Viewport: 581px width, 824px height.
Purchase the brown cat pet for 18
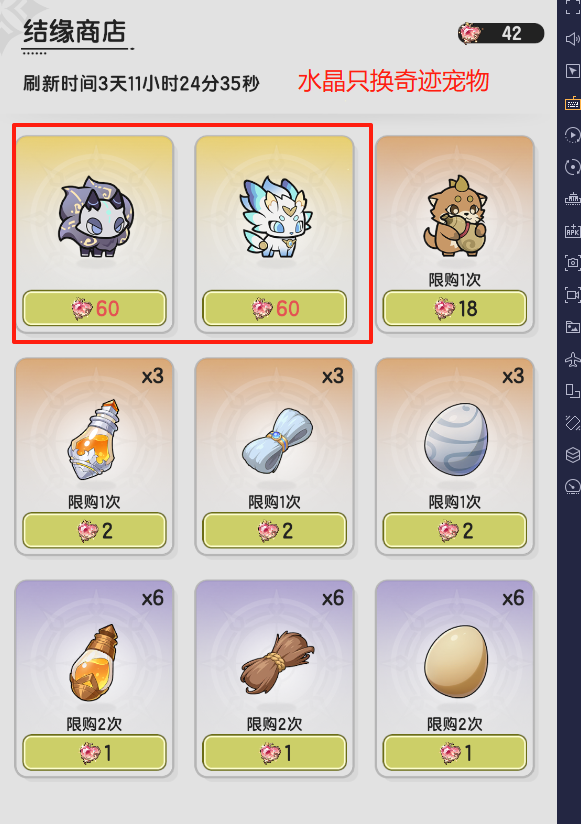click(455, 308)
